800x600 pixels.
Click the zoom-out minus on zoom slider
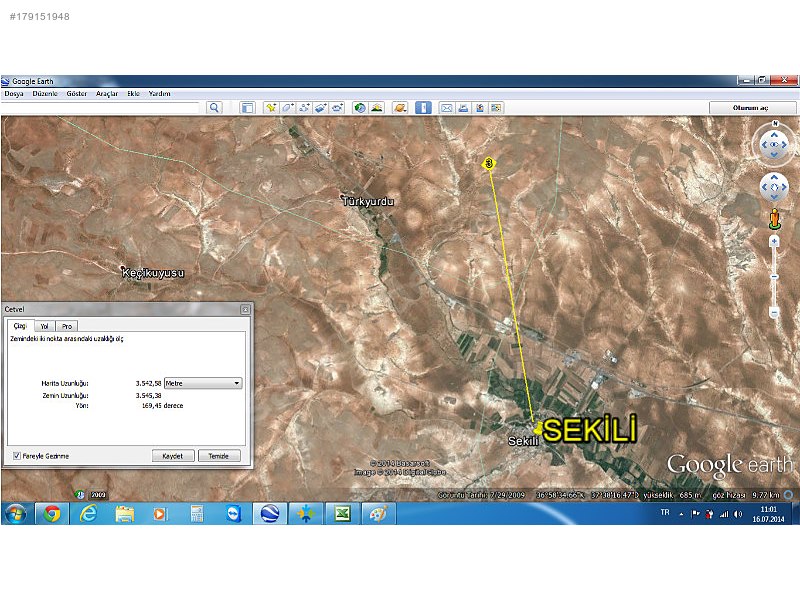coord(774,312)
